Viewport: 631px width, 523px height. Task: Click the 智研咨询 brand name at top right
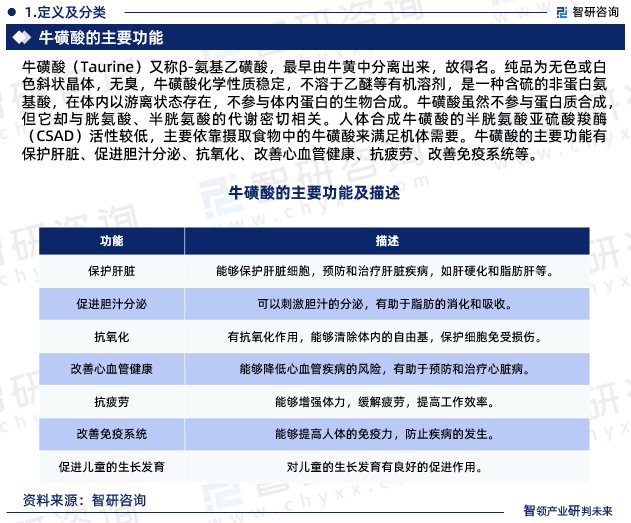click(x=596, y=12)
